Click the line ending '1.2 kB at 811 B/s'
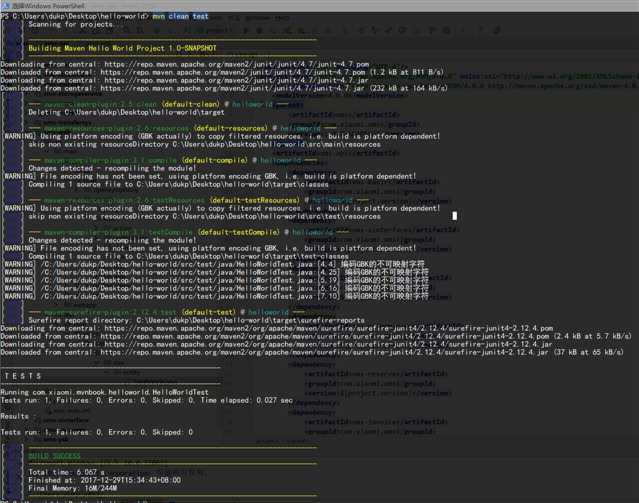The width and height of the screenshot is (639, 503). click(222, 72)
